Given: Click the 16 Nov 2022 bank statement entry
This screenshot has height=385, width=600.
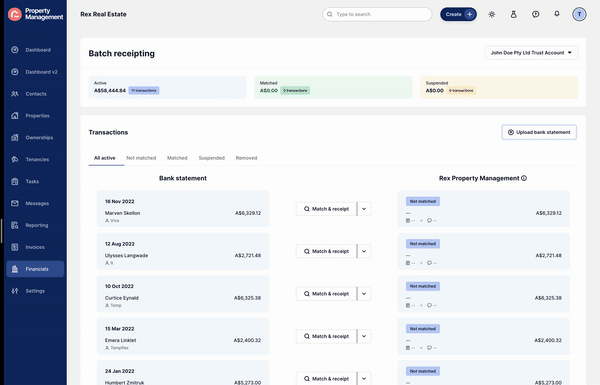Looking at the screenshot, I should [183, 209].
